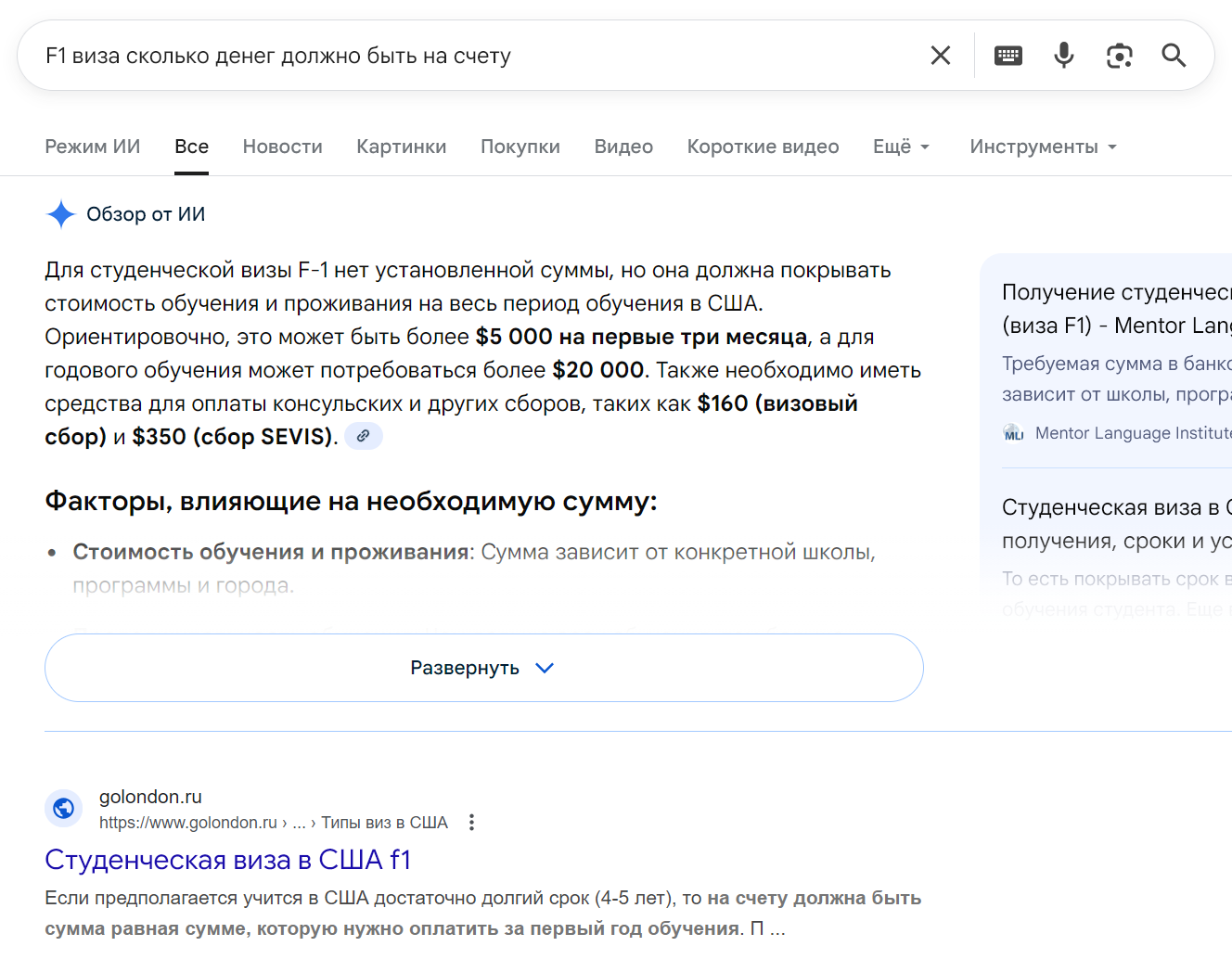Click the Стоимость обучения и проживания bullet
Screen dimensions: 1232x972
coord(474,569)
